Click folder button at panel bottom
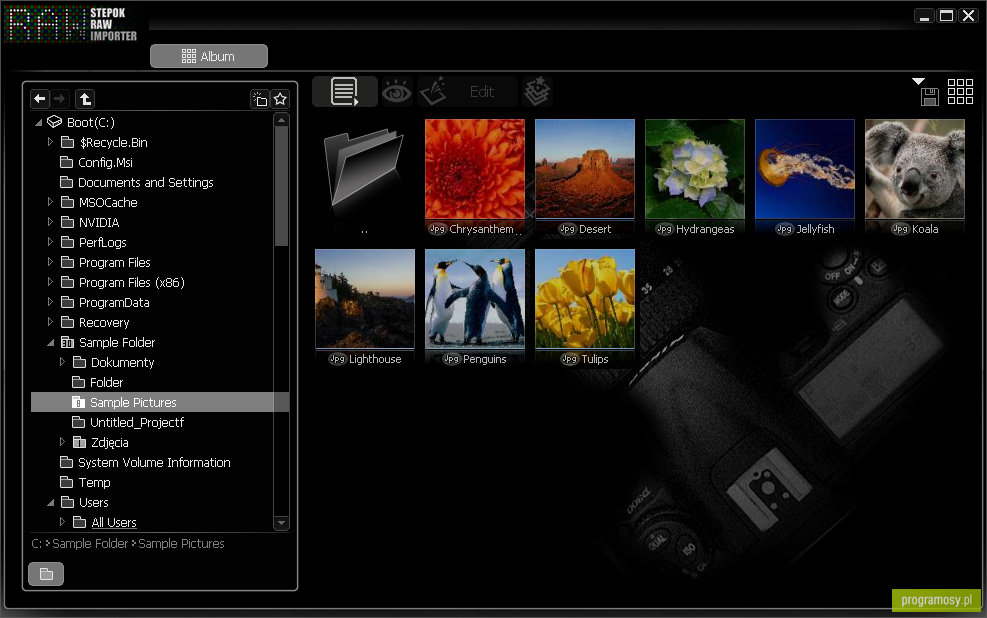 [46, 574]
